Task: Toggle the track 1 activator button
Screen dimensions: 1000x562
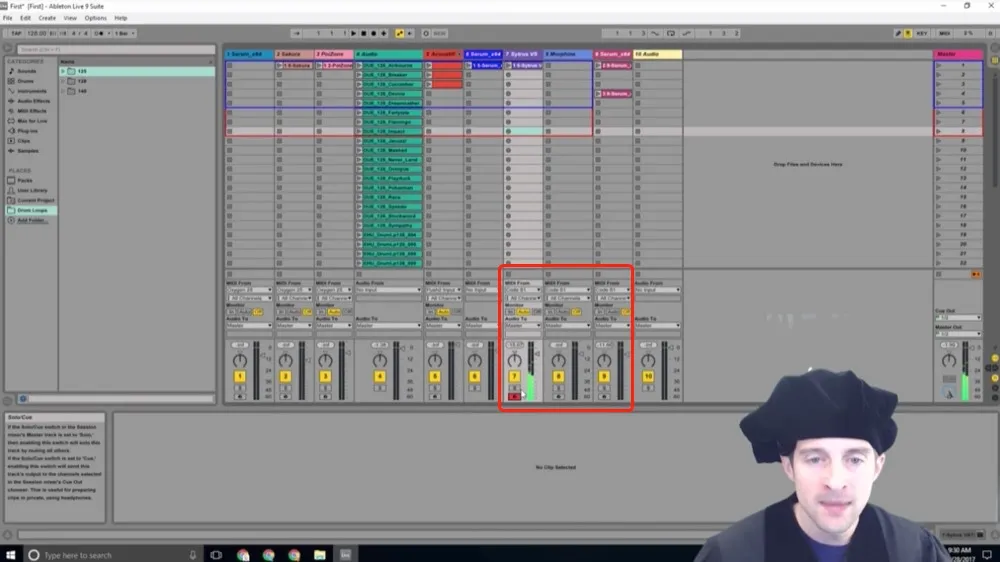Action: tap(240, 376)
